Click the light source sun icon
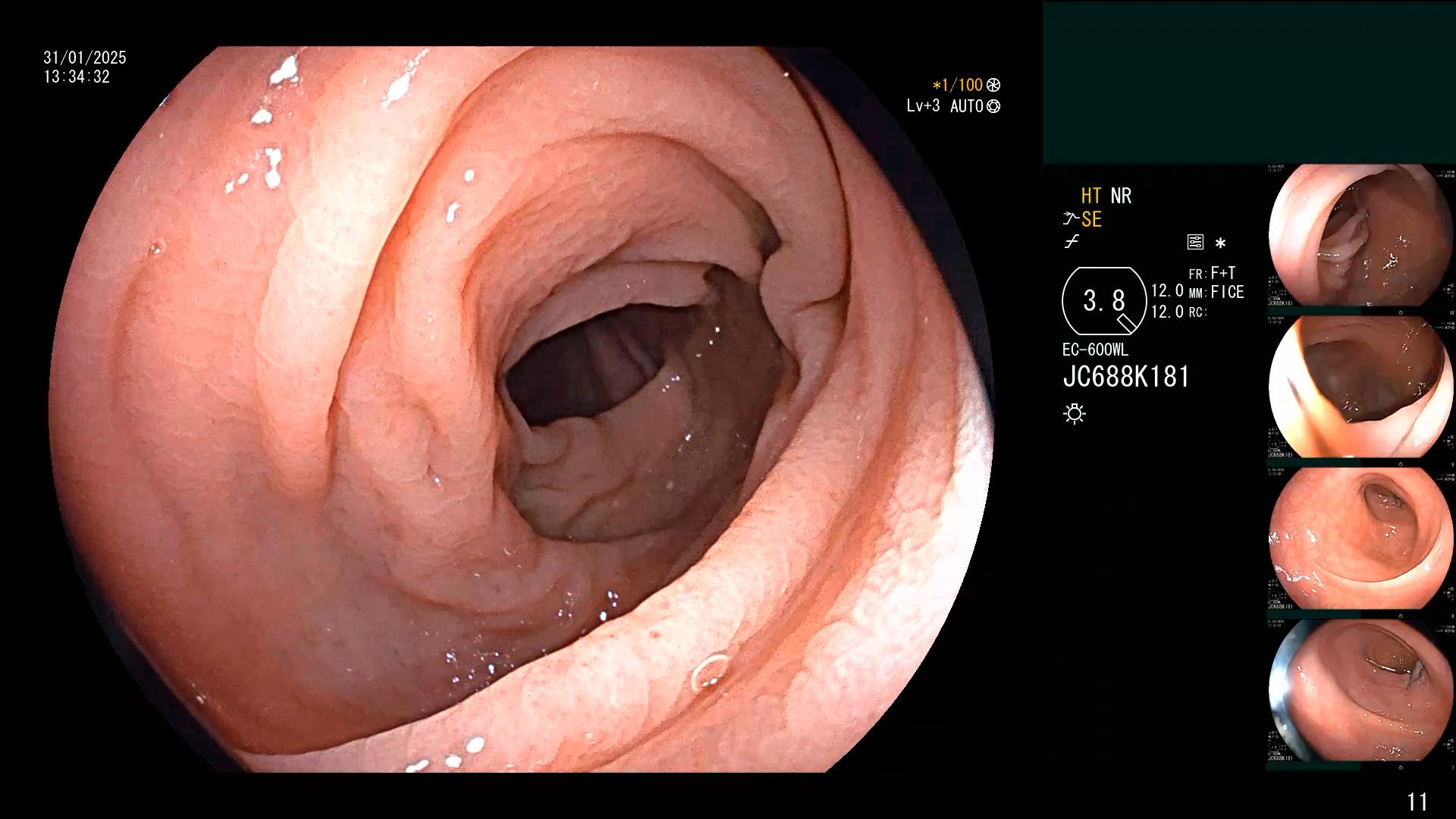The height and width of the screenshot is (819, 1456). 1075,413
